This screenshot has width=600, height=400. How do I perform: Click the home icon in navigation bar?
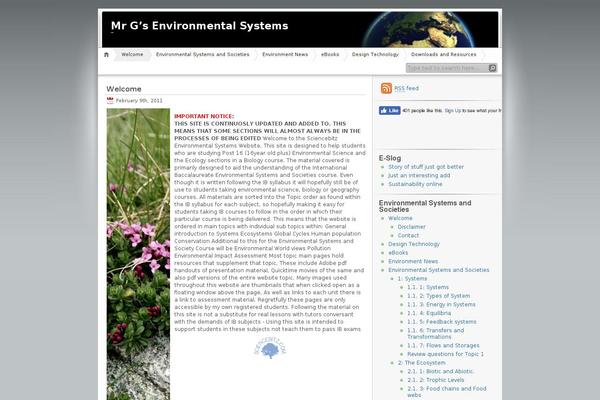click(106, 55)
